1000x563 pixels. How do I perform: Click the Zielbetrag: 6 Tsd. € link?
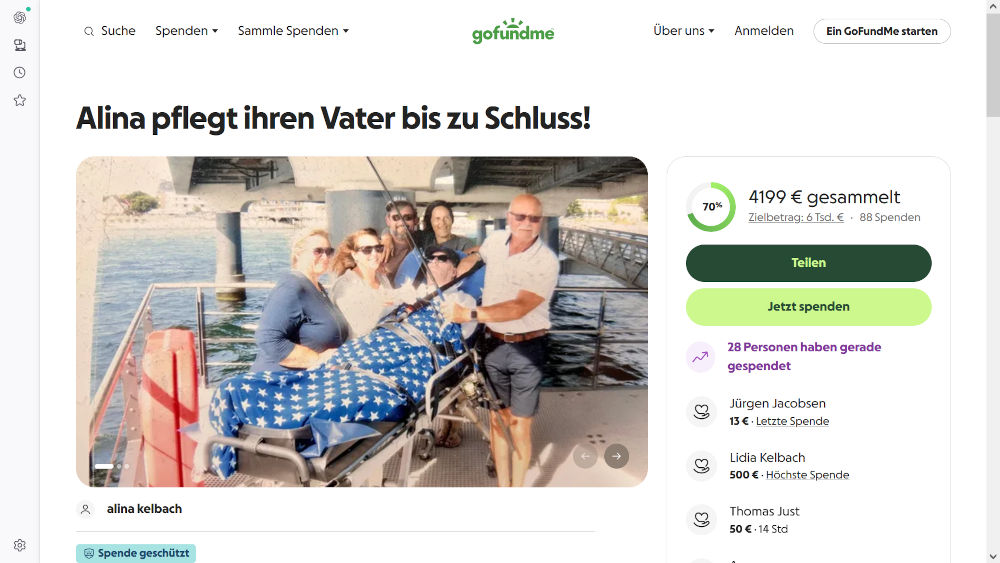click(796, 217)
